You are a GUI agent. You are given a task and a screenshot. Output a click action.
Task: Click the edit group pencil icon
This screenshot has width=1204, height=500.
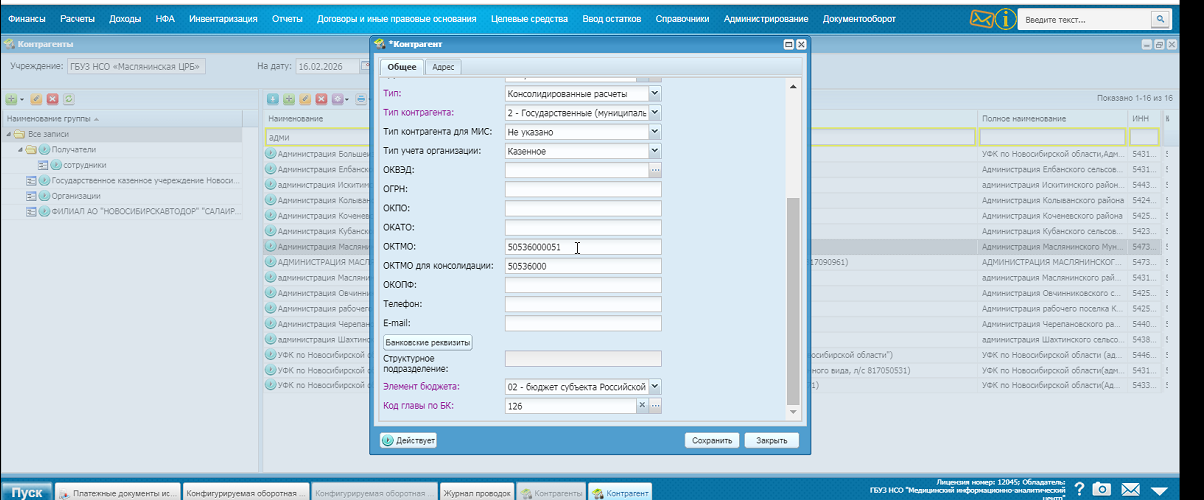[36, 99]
